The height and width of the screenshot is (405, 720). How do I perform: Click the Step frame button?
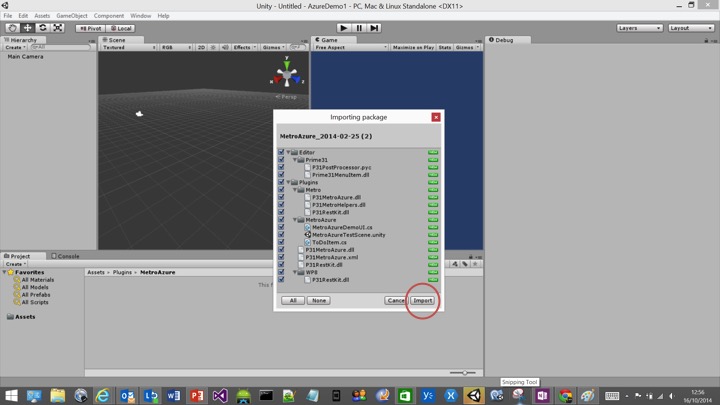pos(374,28)
